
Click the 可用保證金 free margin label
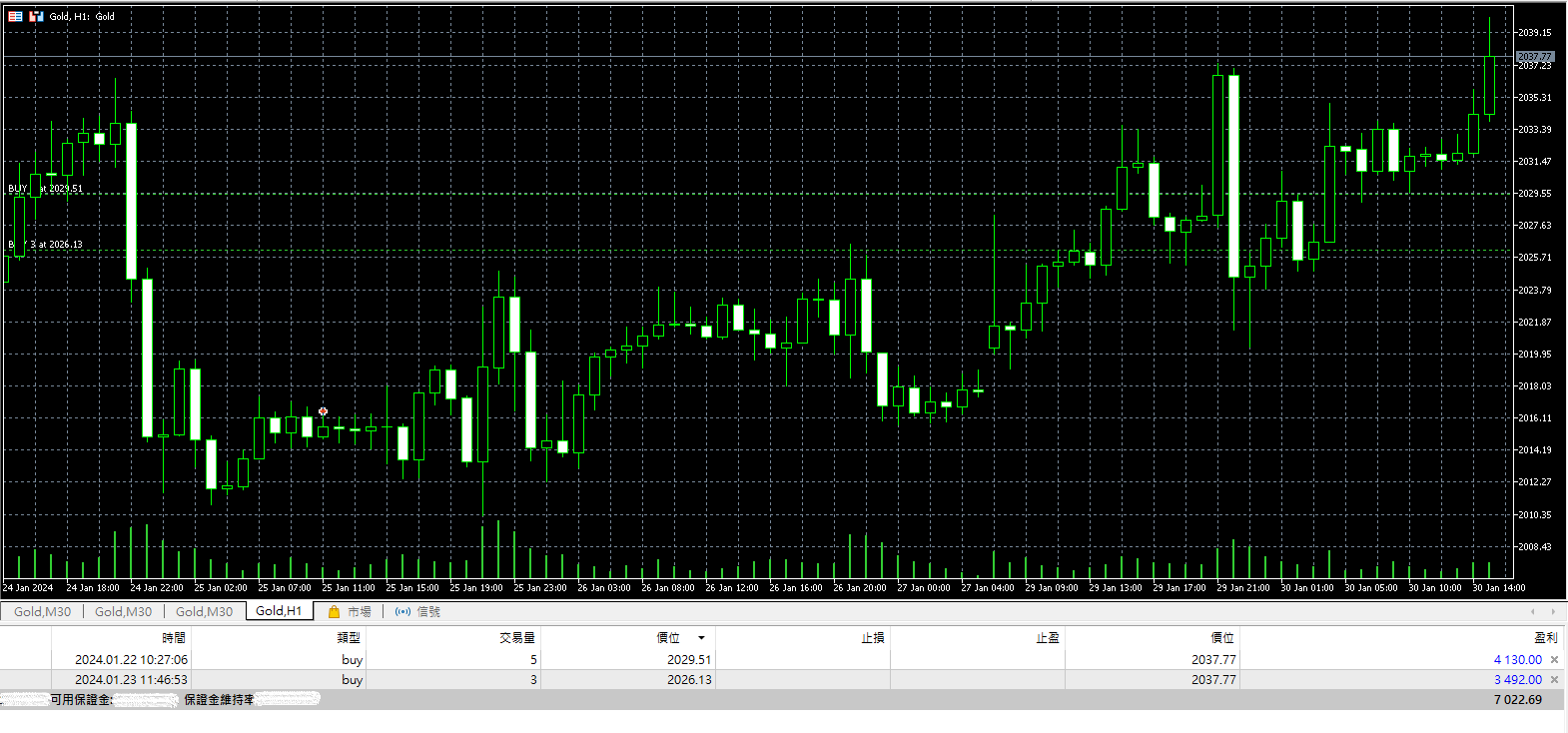pos(81,700)
